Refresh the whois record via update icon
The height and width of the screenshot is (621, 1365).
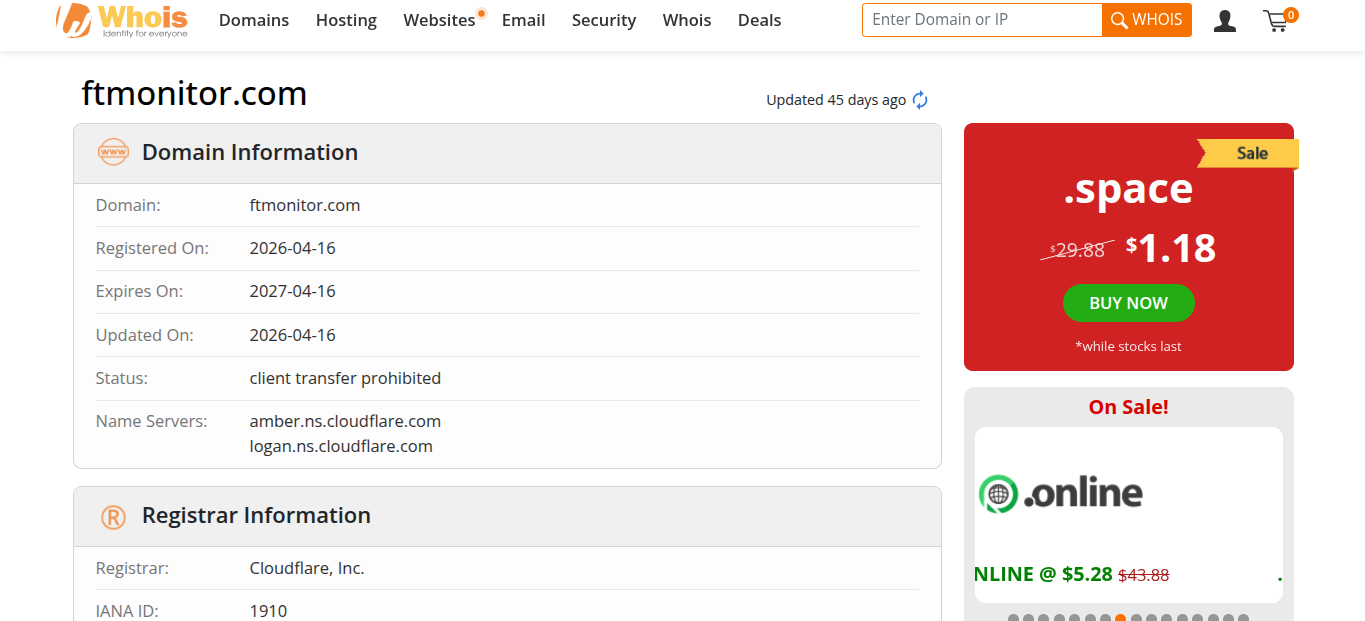point(920,100)
